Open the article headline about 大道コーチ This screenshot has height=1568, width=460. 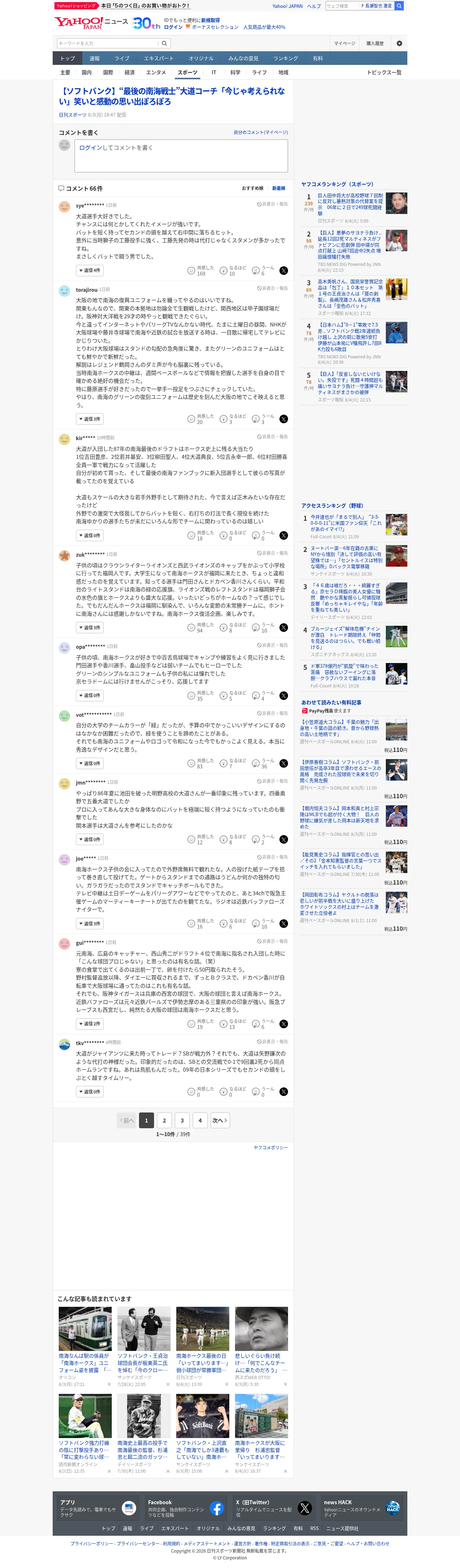(172, 96)
